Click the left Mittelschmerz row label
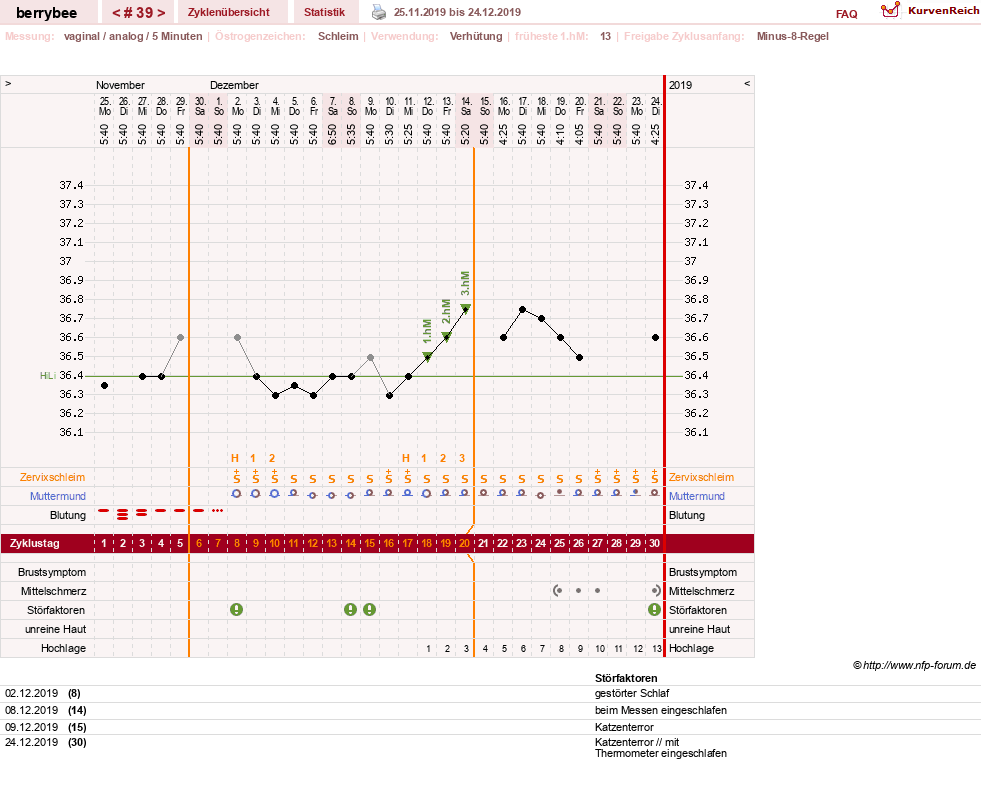Viewport: 981px width, 791px height. [53, 591]
